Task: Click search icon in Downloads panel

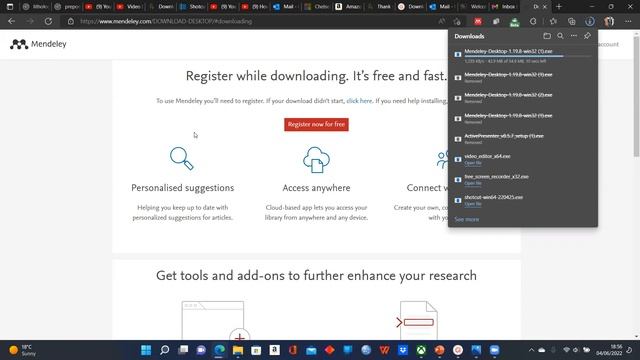Action: [x=560, y=36]
